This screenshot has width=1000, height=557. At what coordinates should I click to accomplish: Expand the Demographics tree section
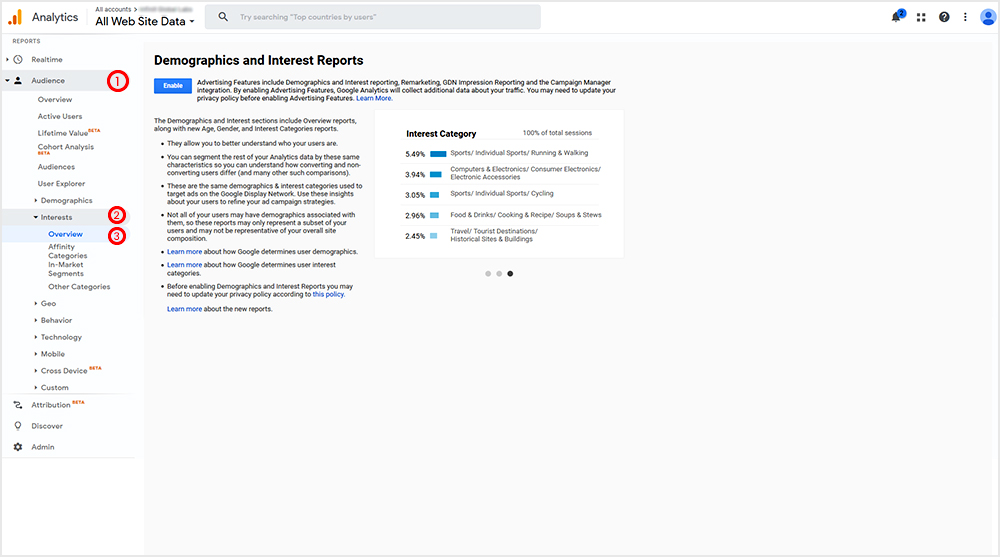(x=66, y=201)
